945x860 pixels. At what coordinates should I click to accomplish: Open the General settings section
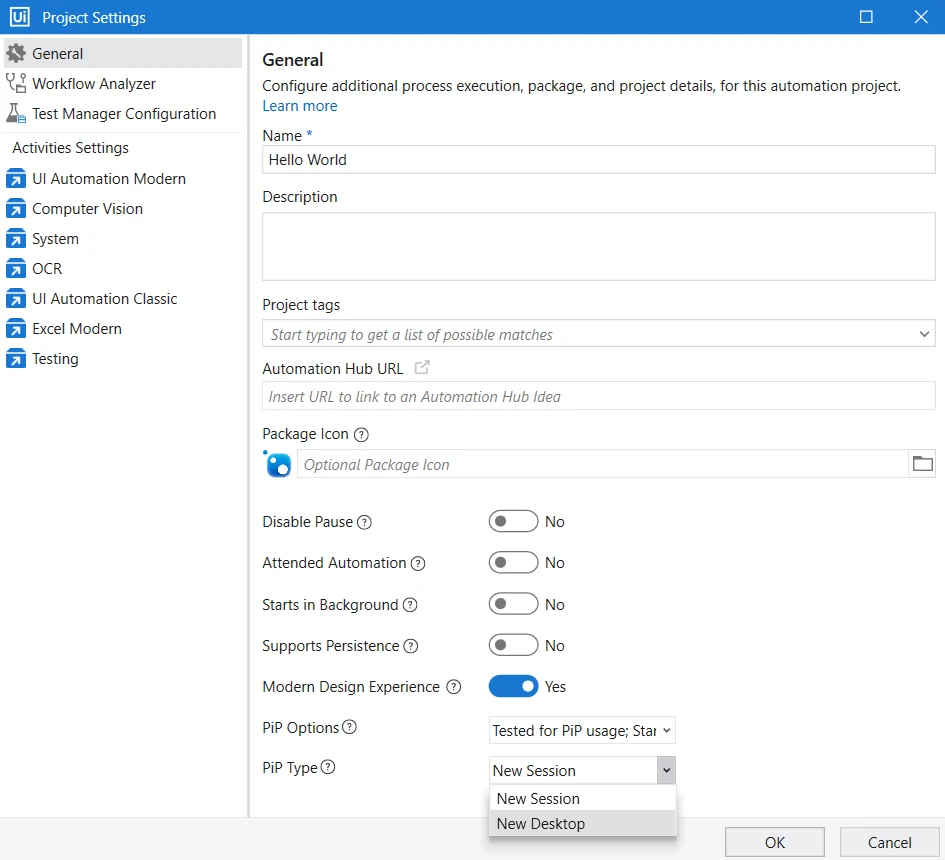[123, 54]
